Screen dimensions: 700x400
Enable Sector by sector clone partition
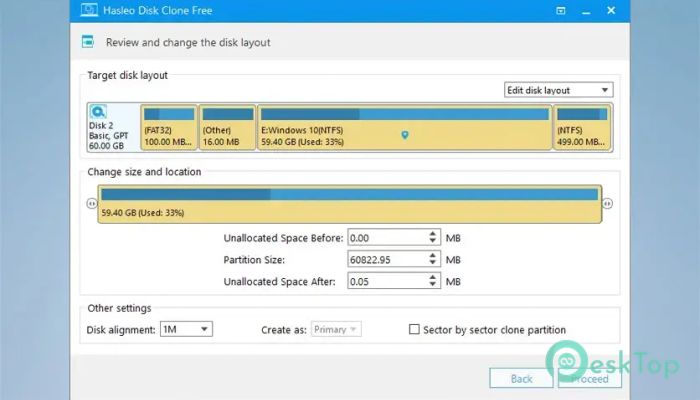coord(414,329)
